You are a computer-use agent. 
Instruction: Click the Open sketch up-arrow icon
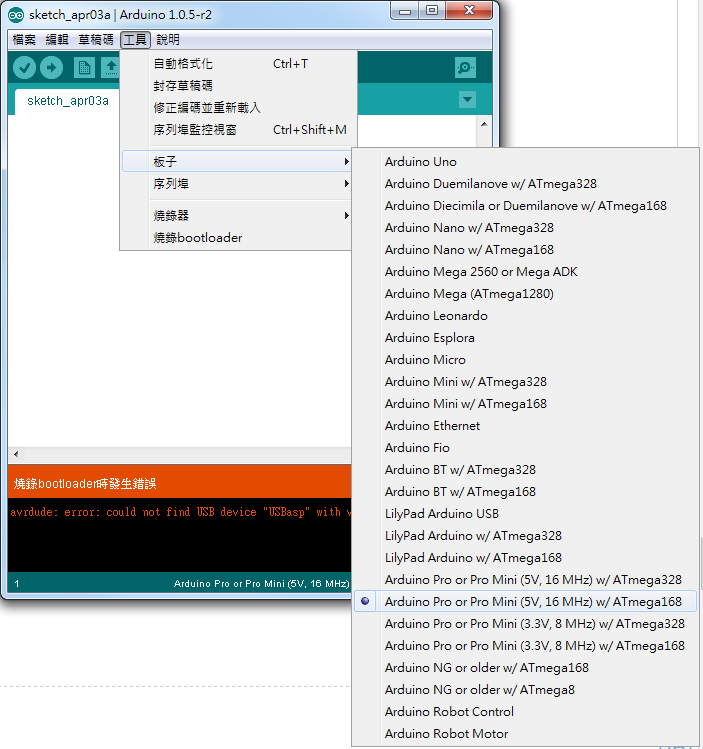coord(110,67)
